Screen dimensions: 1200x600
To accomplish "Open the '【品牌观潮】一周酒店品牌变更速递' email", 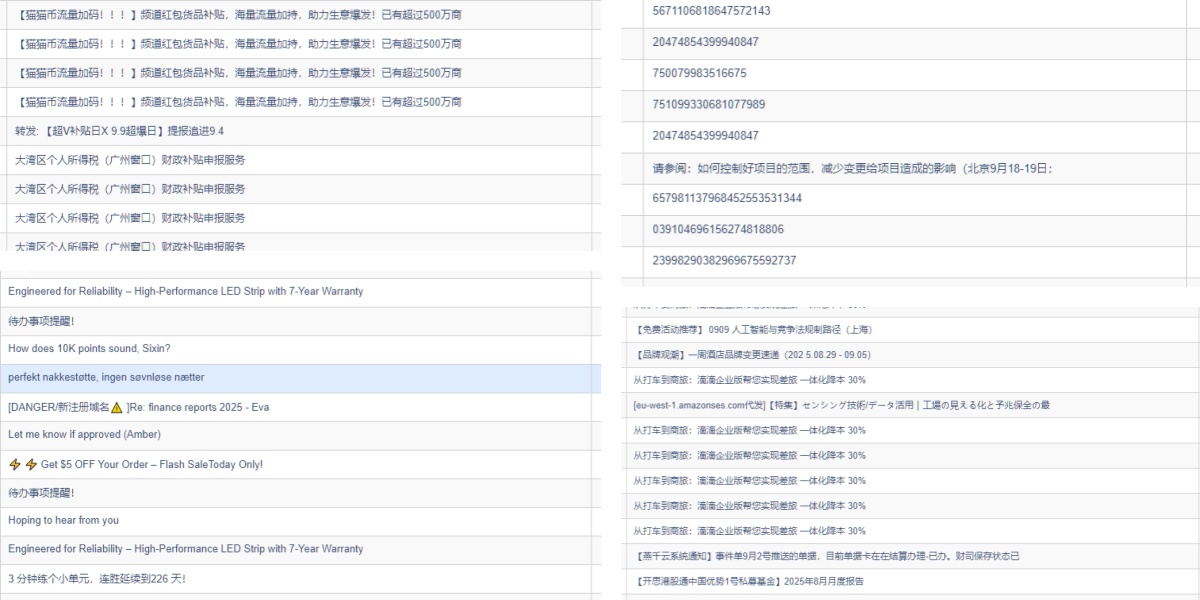I will (x=752, y=354).
